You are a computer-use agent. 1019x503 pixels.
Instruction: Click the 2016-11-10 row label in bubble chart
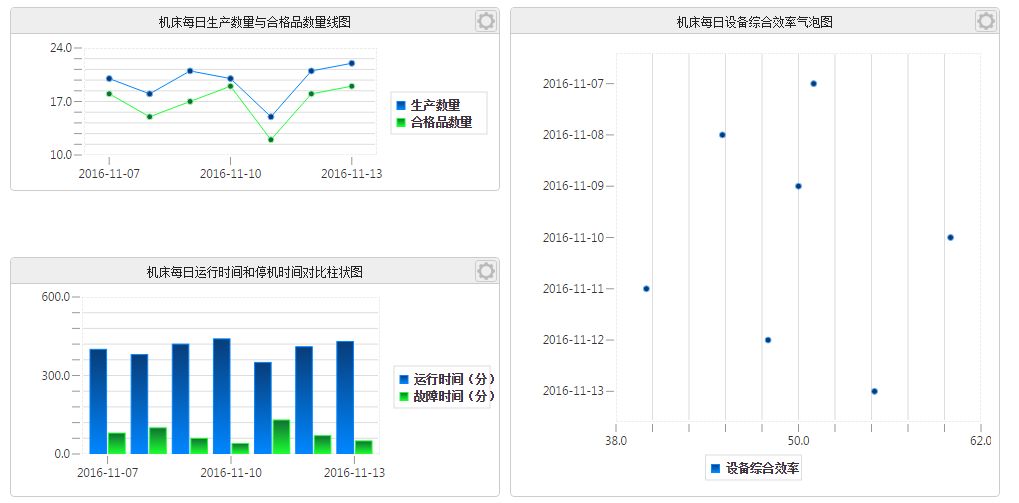pos(573,237)
